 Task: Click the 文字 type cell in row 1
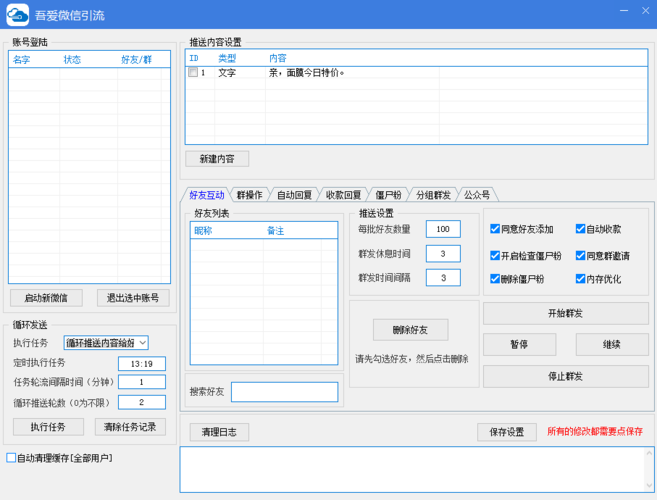(227, 73)
